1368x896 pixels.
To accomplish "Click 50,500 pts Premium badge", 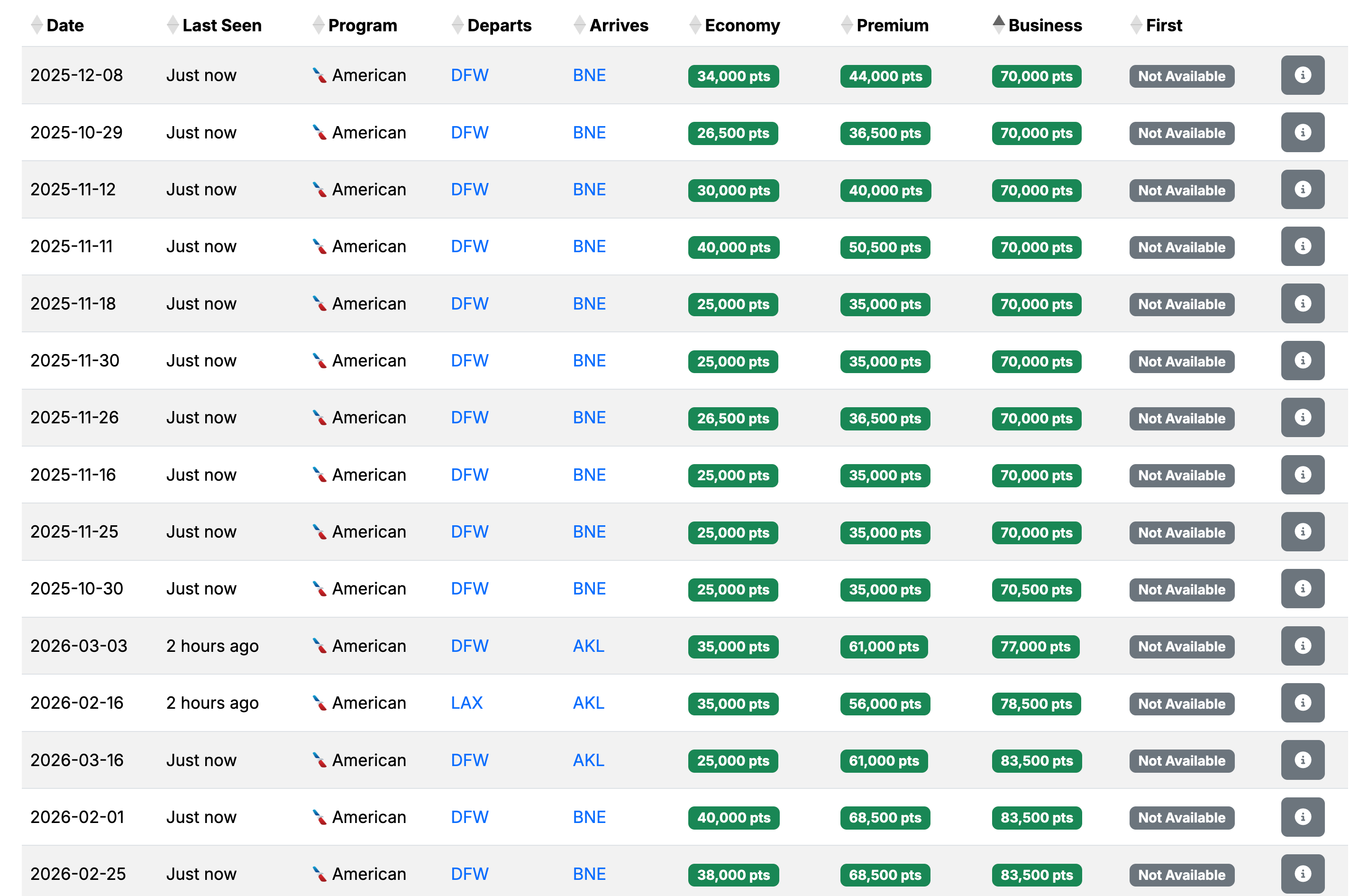I will [x=884, y=248].
